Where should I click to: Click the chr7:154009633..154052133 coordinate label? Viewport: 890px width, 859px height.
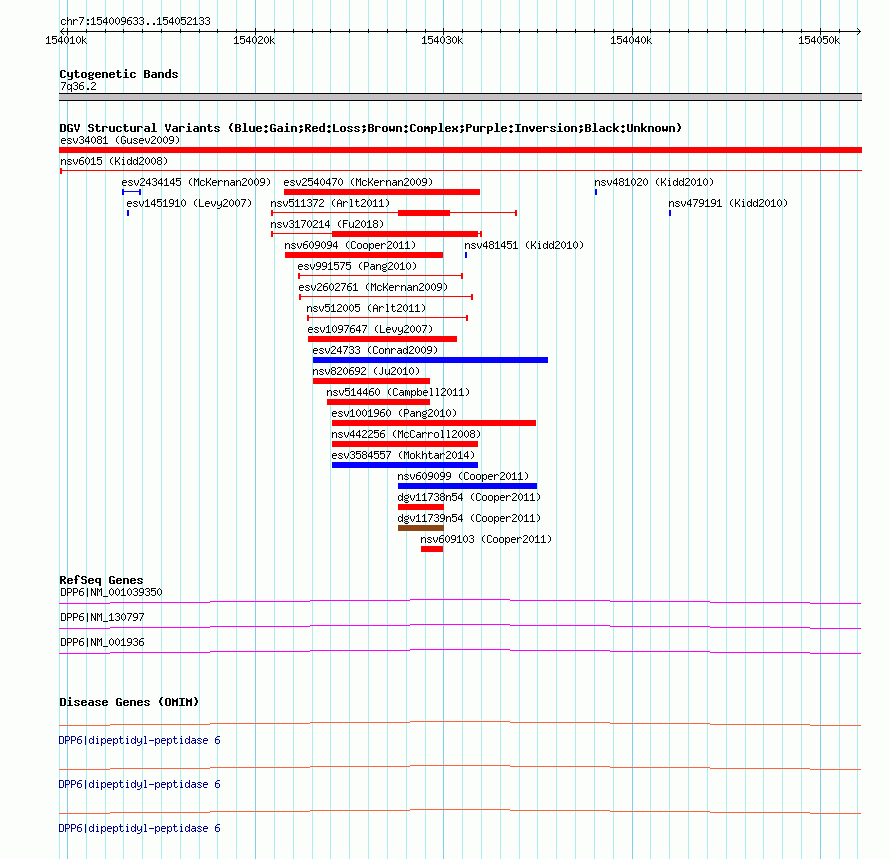pos(135,21)
